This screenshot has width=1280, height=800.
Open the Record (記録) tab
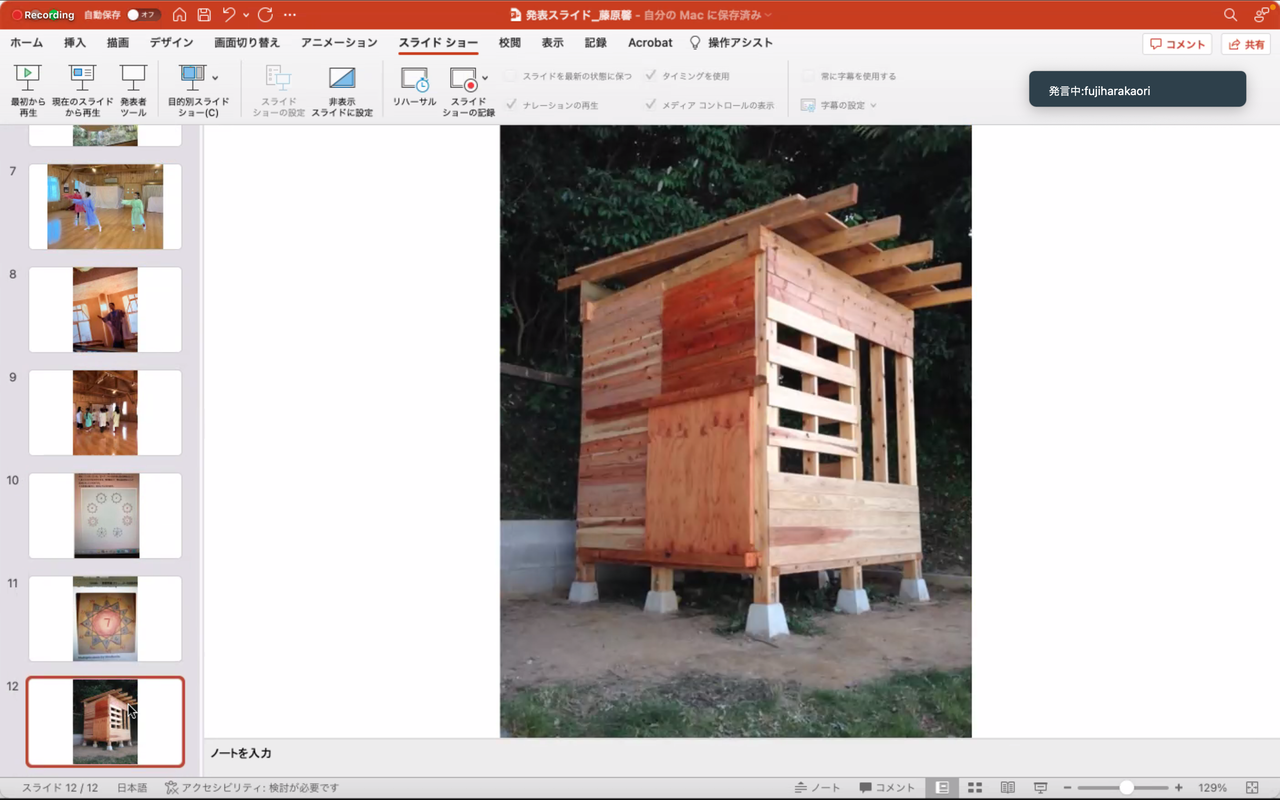point(596,43)
